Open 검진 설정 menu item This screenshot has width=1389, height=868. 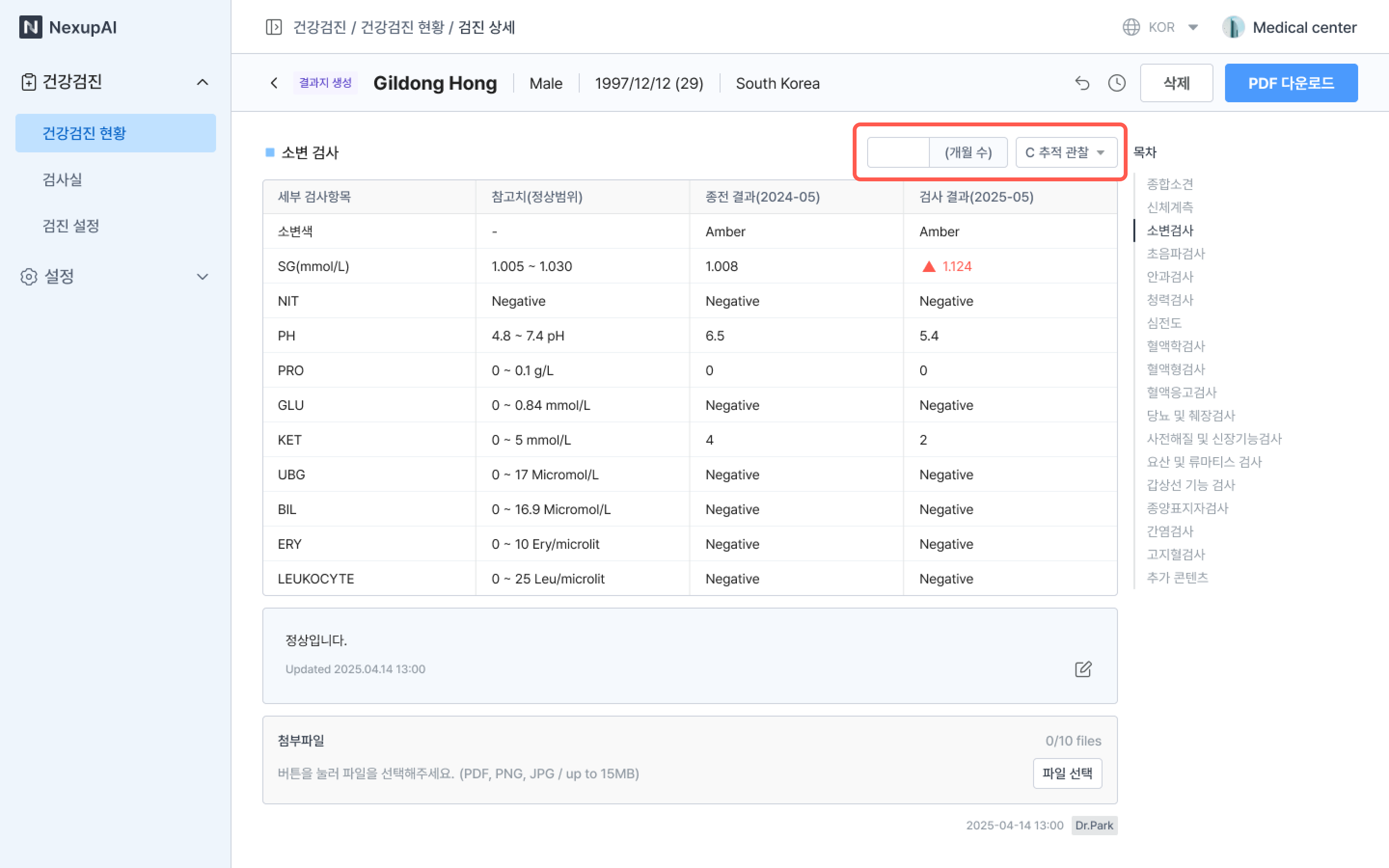click(x=70, y=226)
